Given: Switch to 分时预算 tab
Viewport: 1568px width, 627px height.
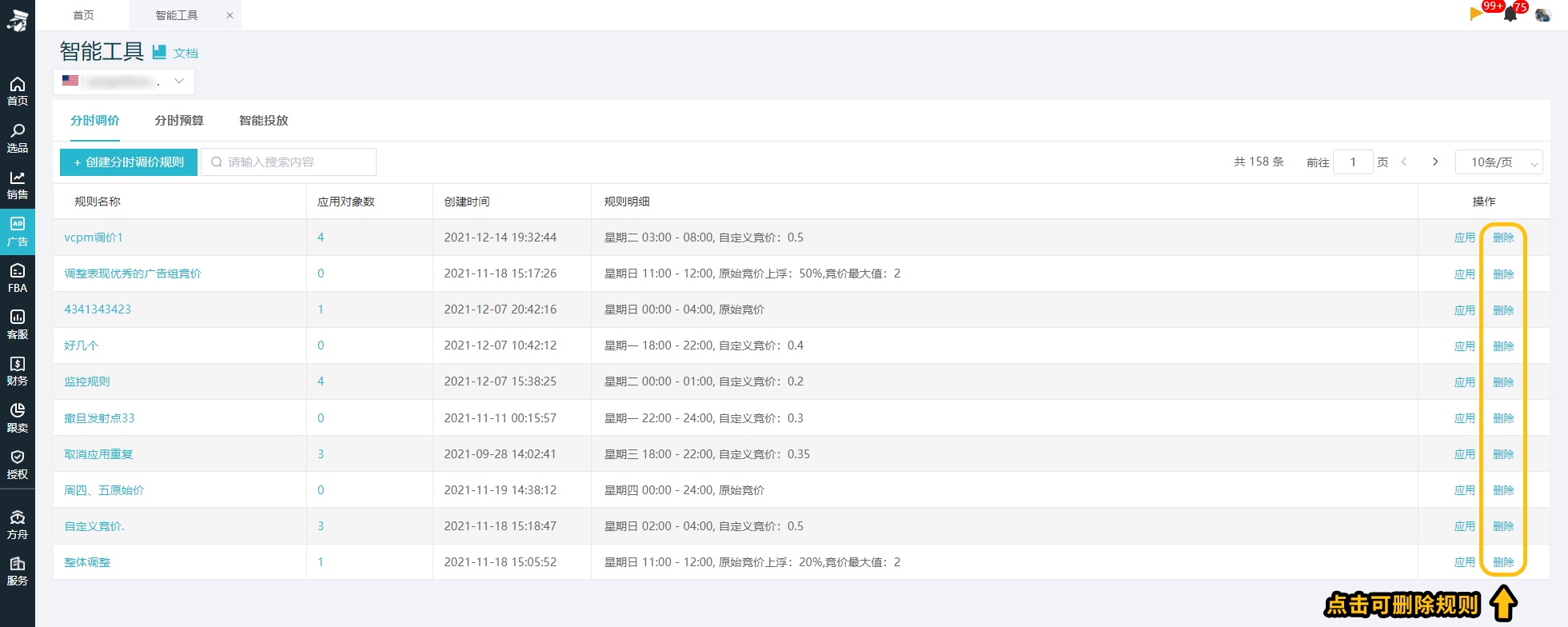Looking at the screenshot, I should 179,121.
